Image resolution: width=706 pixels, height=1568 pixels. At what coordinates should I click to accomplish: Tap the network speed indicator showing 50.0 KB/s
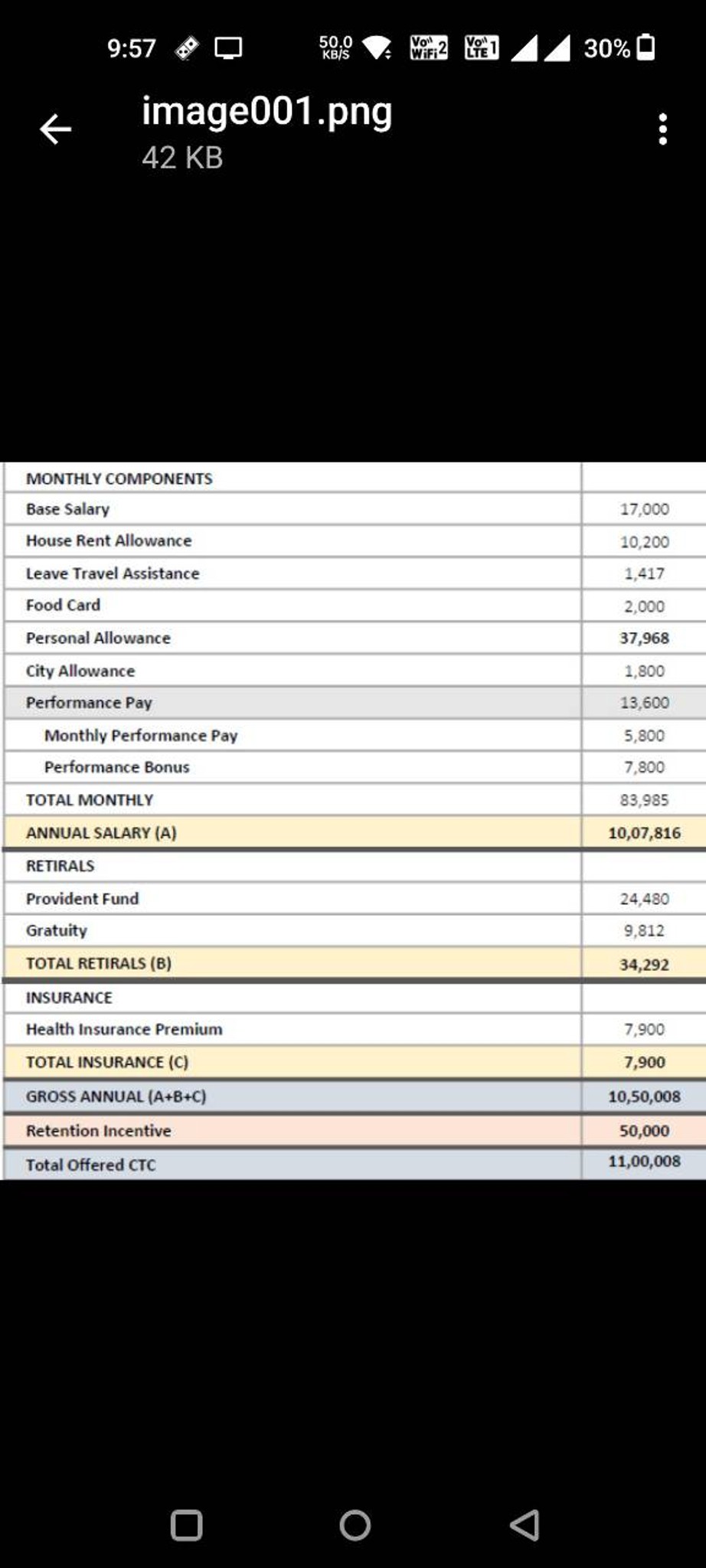click(x=335, y=48)
